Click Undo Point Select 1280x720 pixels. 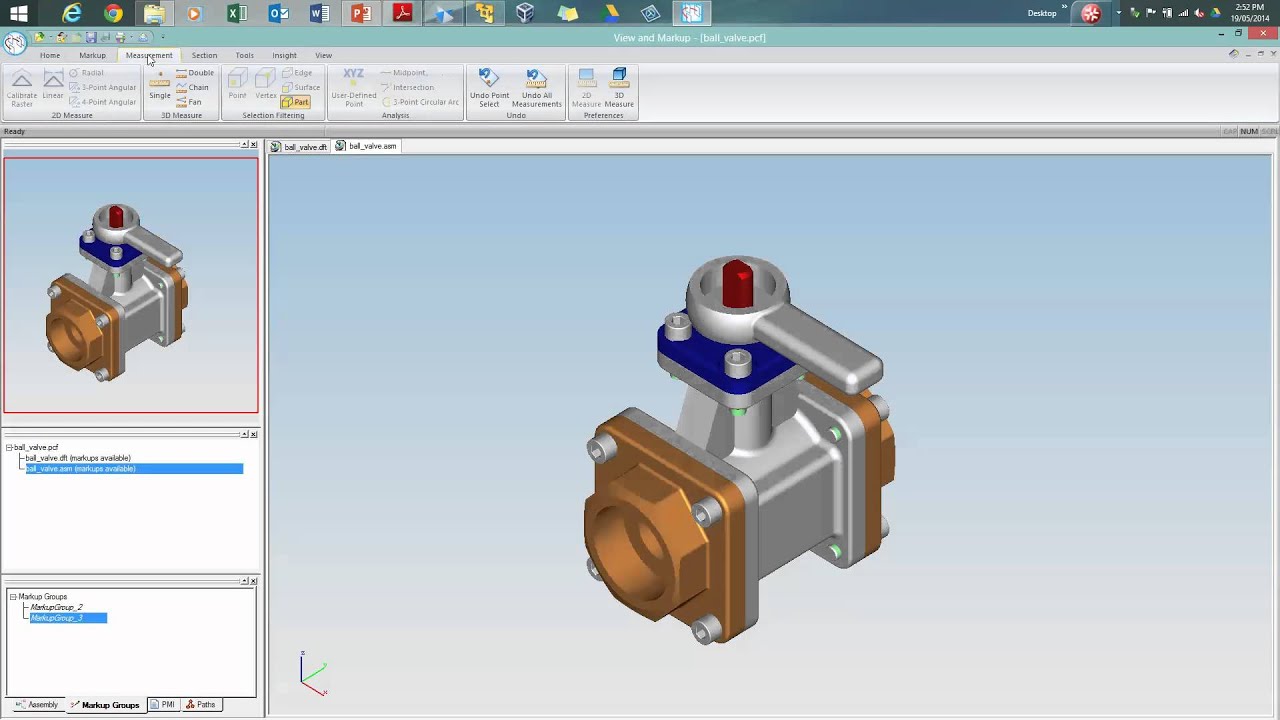[489, 88]
